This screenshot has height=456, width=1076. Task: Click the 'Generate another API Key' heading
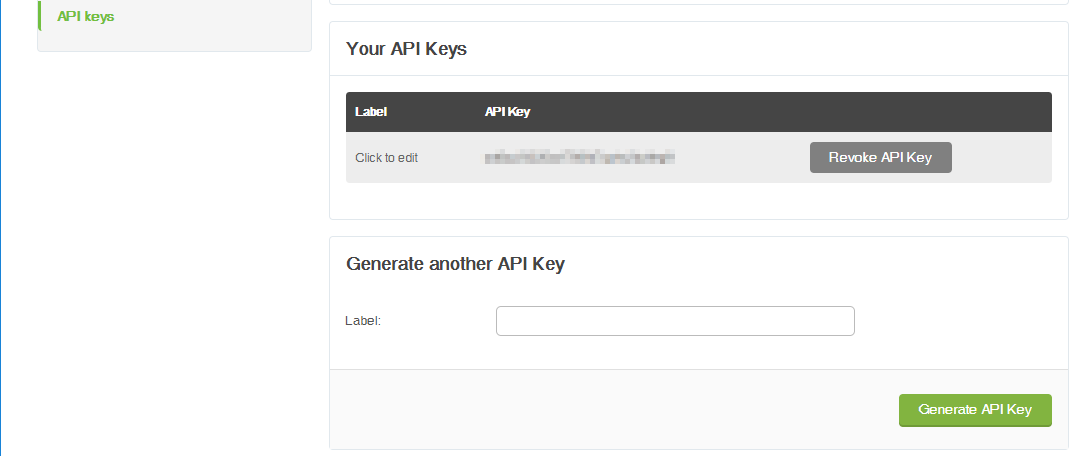click(x=455, y=264)
